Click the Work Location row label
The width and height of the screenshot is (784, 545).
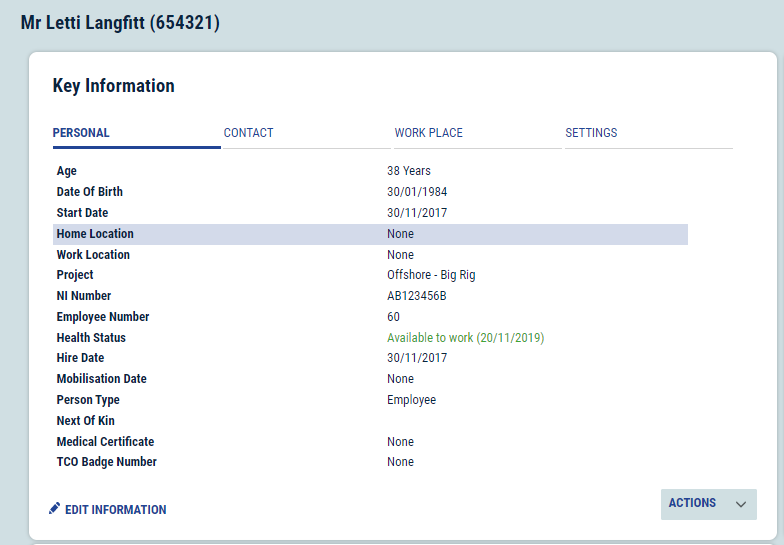point(93,255)
